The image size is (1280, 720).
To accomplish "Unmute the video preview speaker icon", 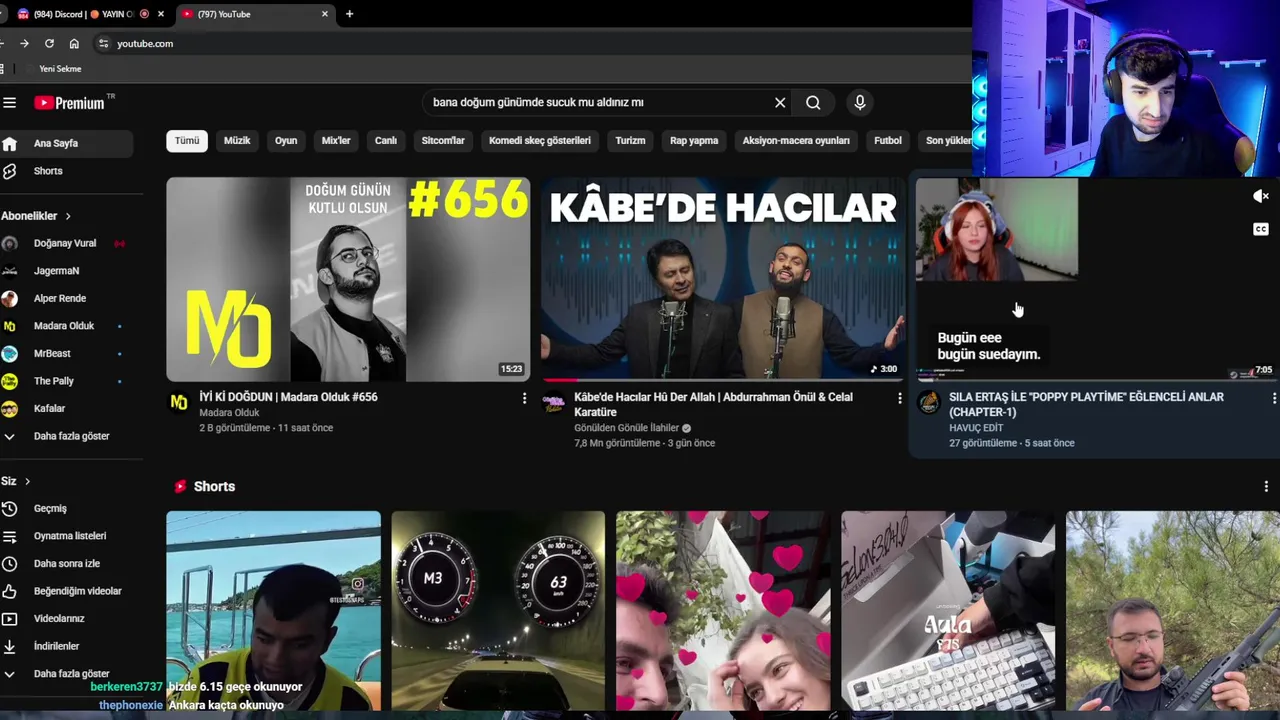I will point(1261,196).
